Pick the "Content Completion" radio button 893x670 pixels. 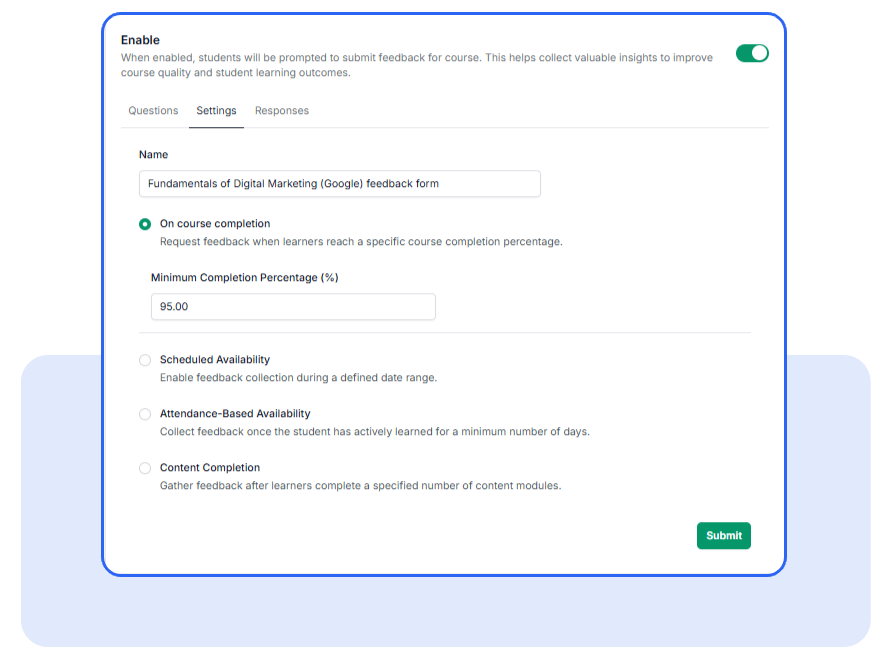point(145,467)
